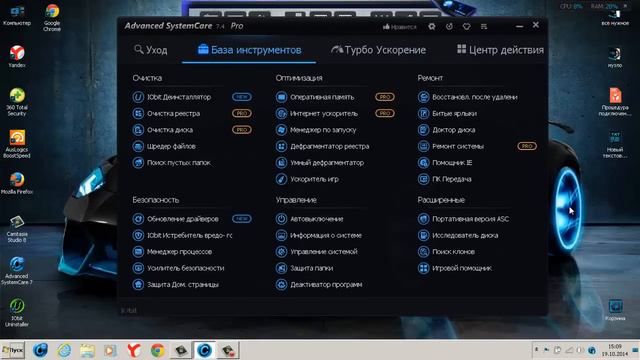This screenshot has height=360, width=640.
Task: Click IObit Истребитель вредо- link
Action: point(189,235)
